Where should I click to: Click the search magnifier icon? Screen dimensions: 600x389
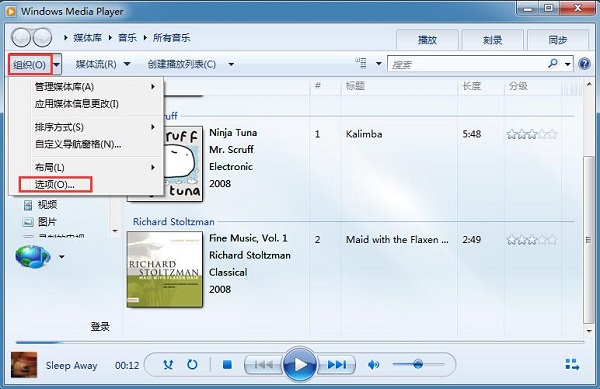pyautogui.click(x=553, y=63)
